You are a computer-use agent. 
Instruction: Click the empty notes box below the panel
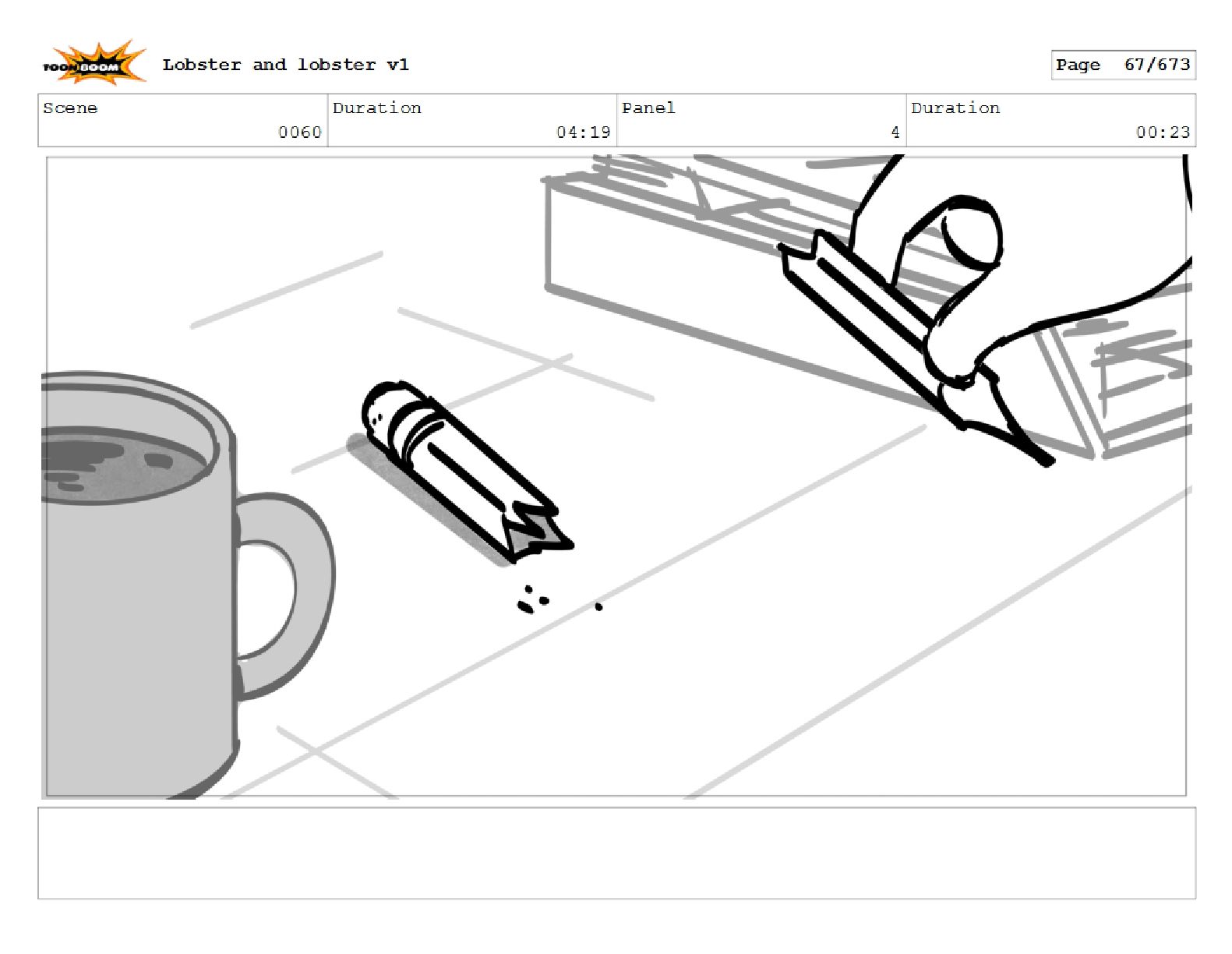(616, 853)
